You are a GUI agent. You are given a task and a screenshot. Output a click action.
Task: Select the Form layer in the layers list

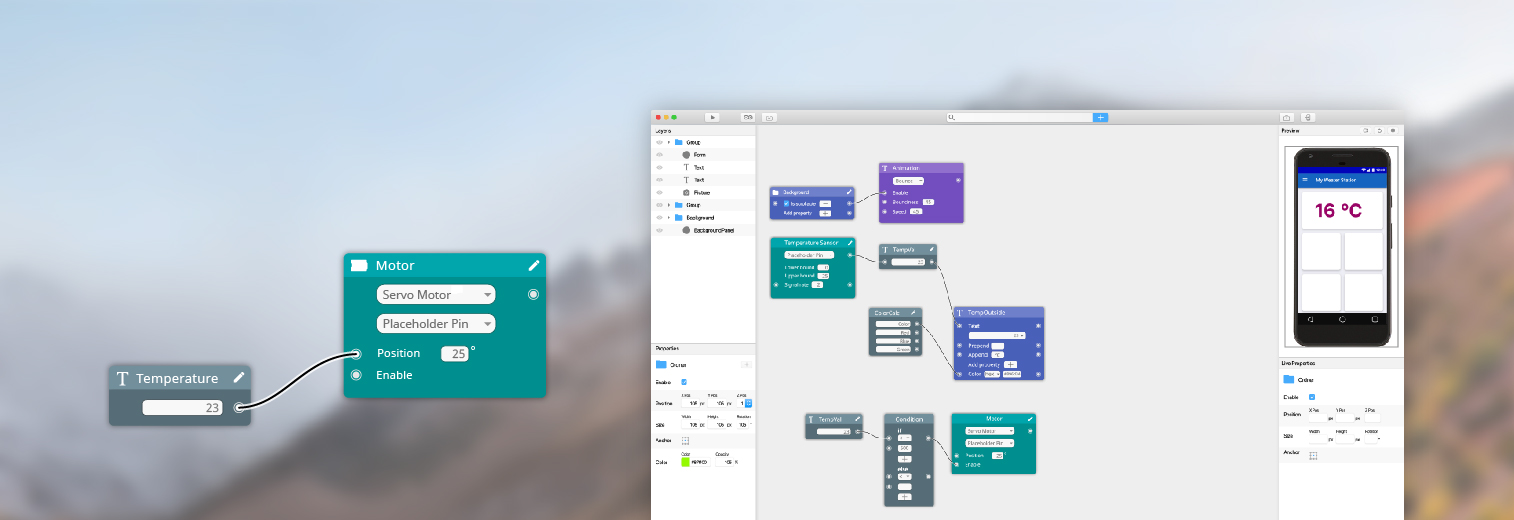point(699,155)
